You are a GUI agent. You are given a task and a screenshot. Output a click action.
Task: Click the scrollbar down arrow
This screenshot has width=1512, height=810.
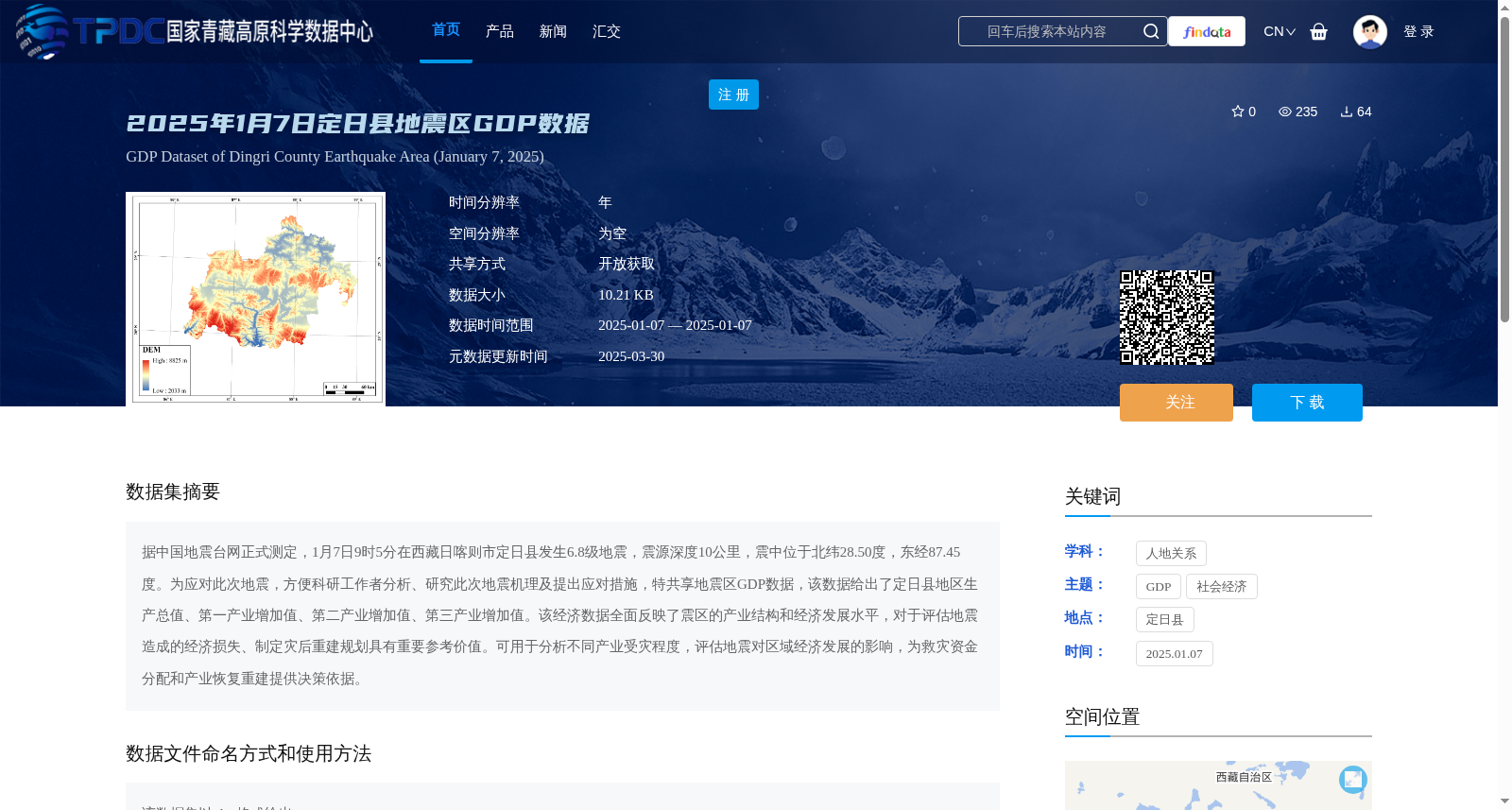point(1504,801)
